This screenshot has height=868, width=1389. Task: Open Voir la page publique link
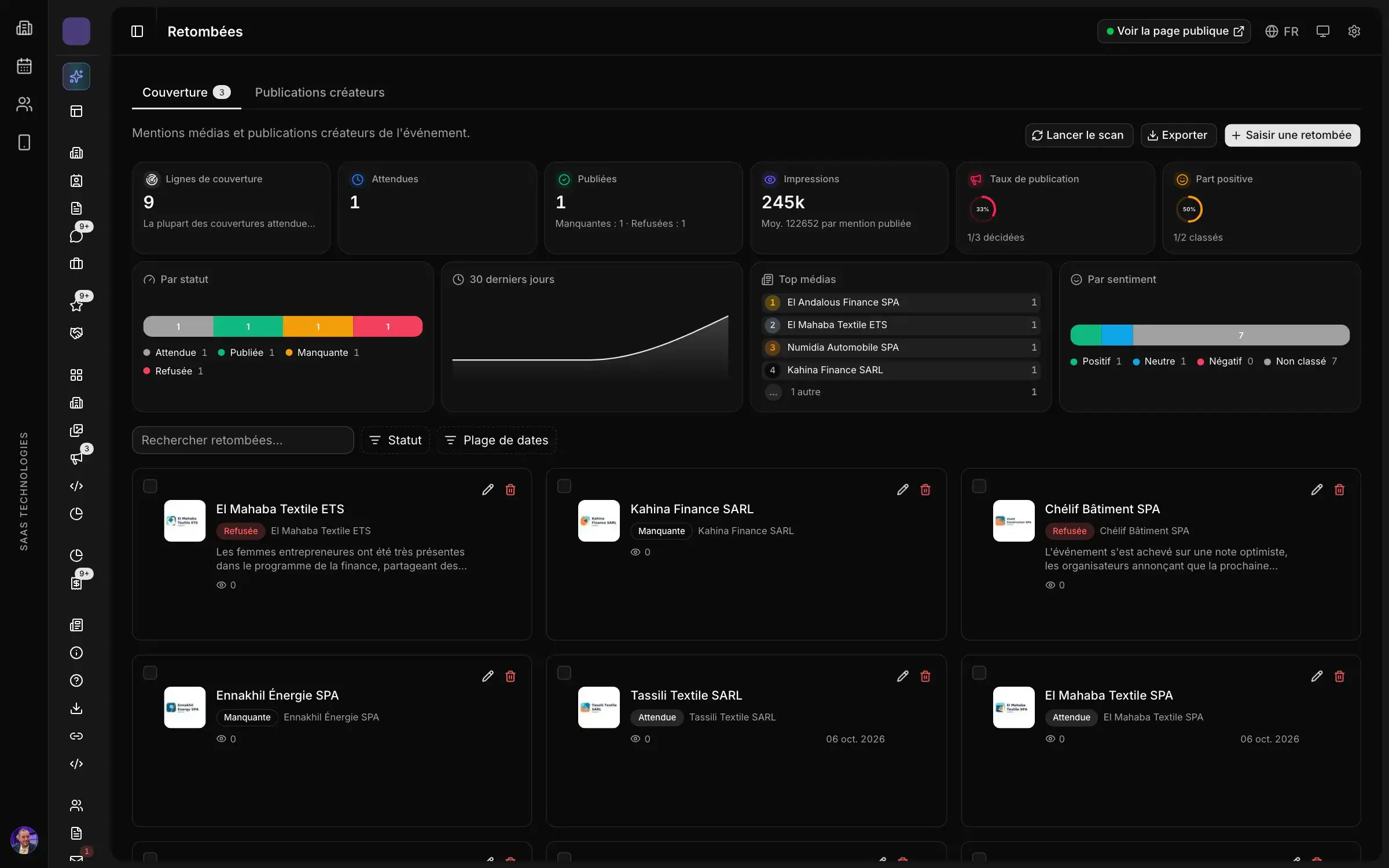[x=1174, y=31]
